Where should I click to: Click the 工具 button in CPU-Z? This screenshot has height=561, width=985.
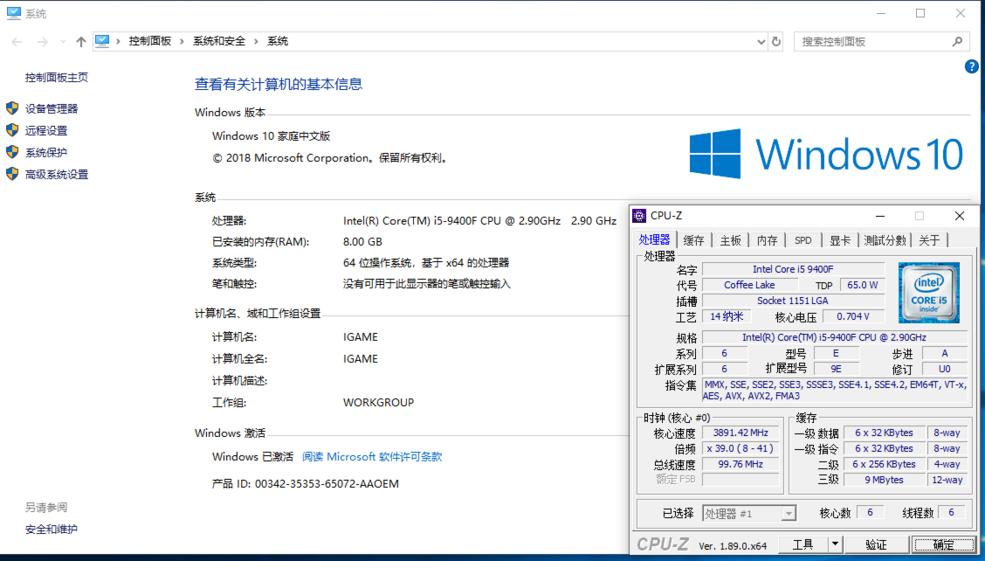(x=803, y=544)
